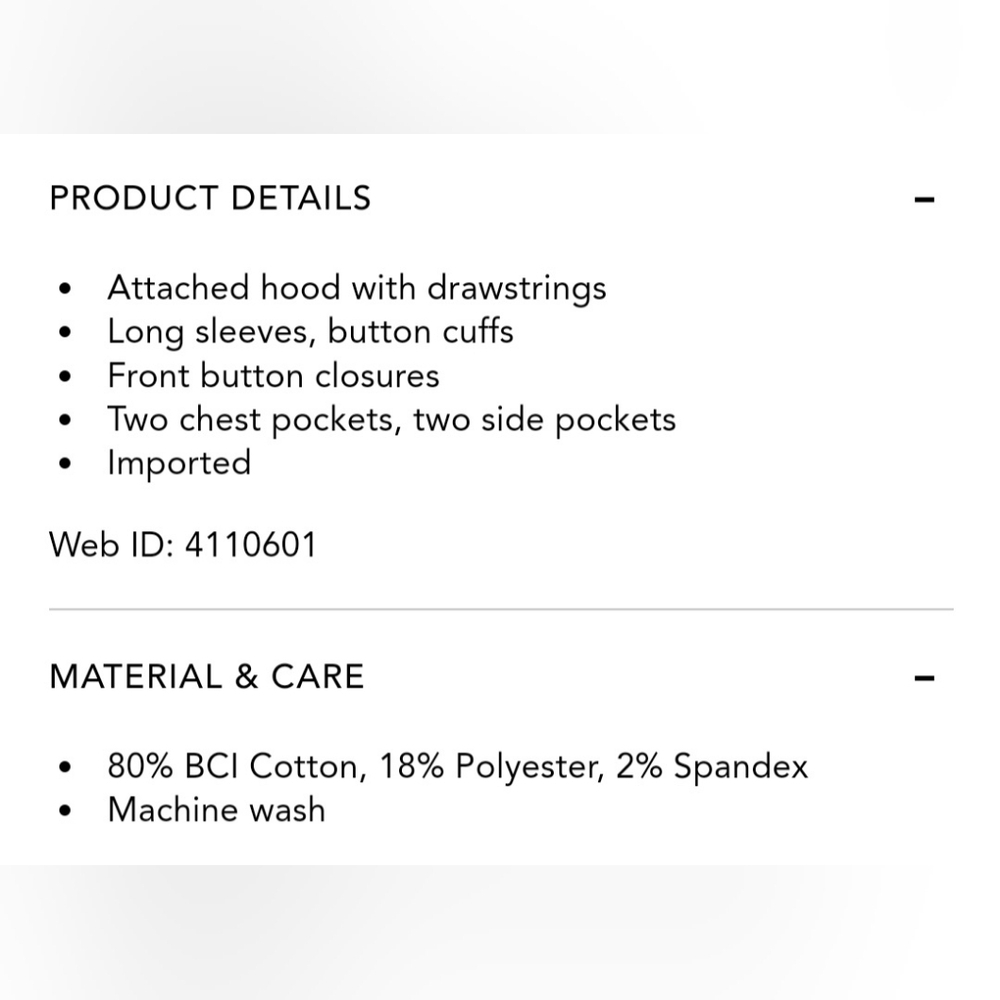Screen dimensions: 1000x1000
Task: Click the "Front button closures" detail
Action: (x=273, y=376)
